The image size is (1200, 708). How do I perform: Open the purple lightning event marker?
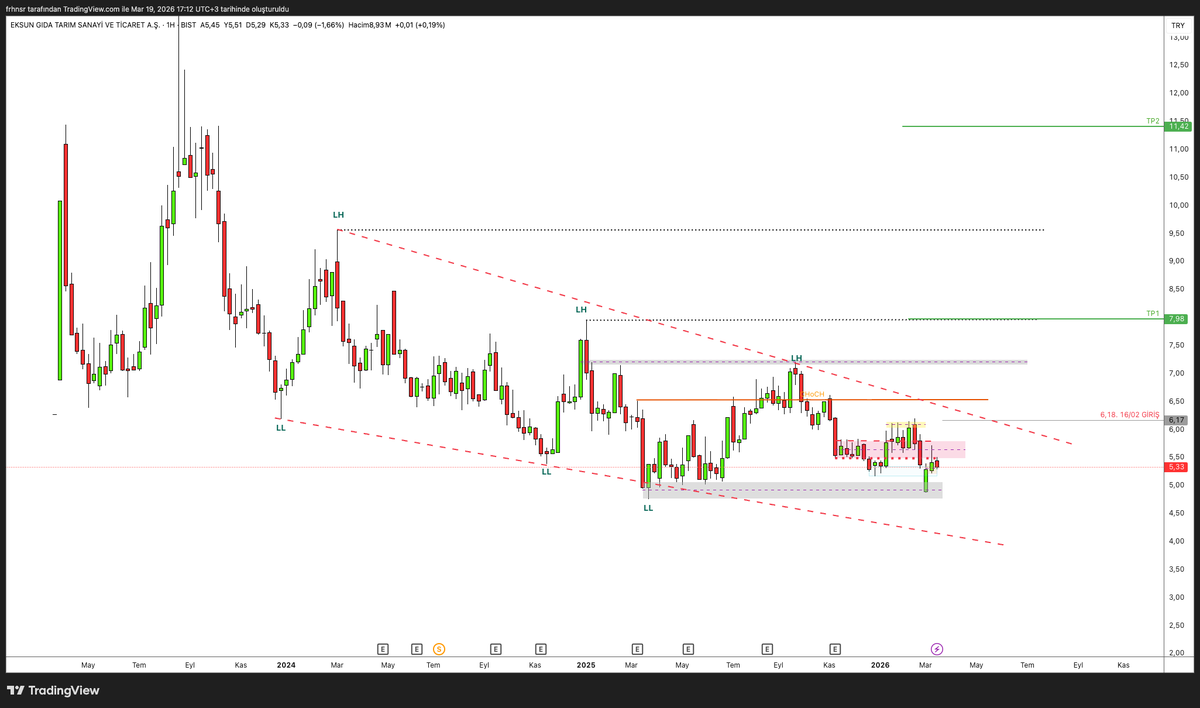click(x=937, y=648)
